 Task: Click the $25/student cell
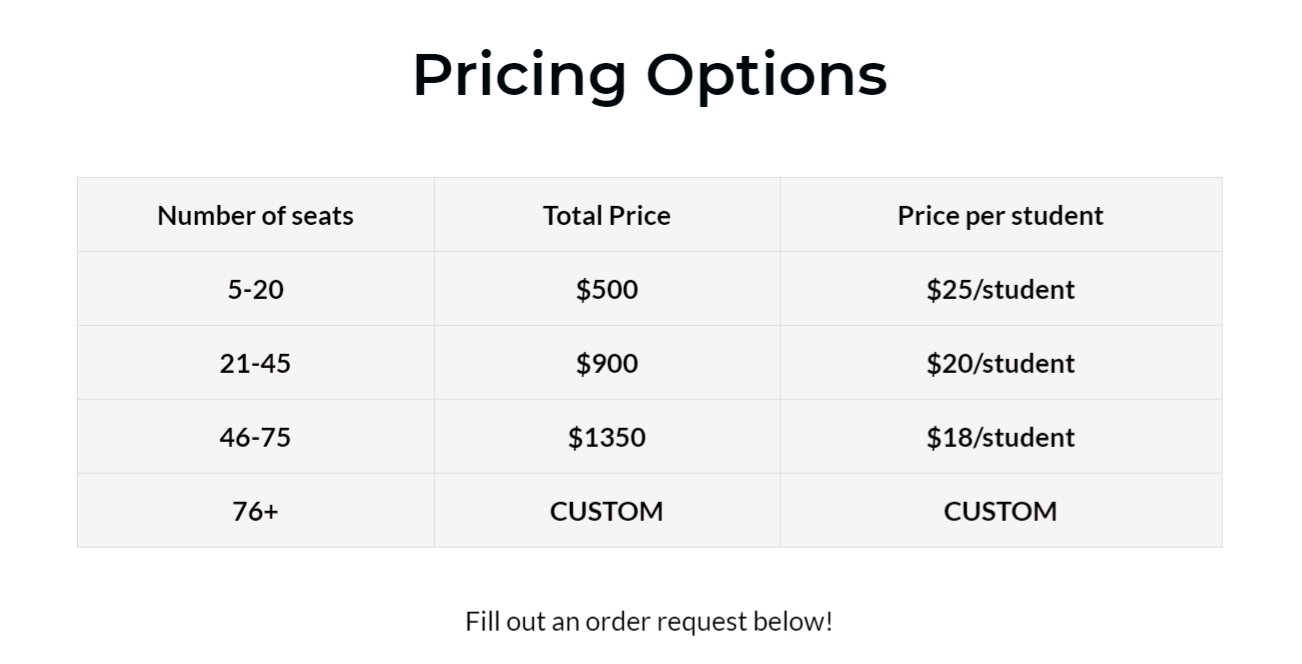click(x=1001, y=289)
